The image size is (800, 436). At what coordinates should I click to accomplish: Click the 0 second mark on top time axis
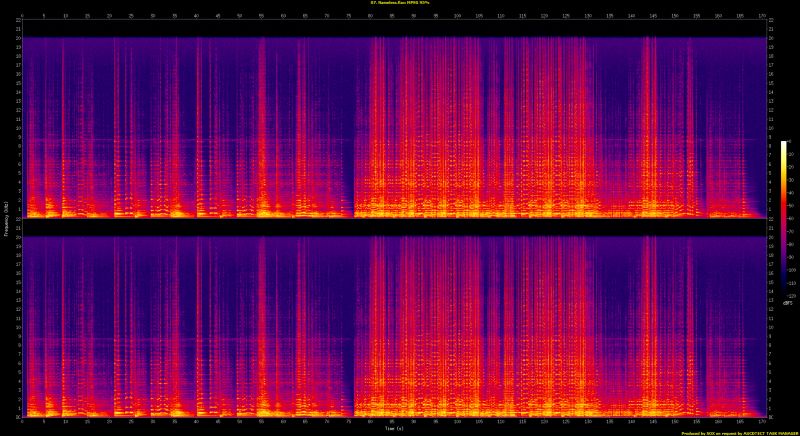click(22, 16)
